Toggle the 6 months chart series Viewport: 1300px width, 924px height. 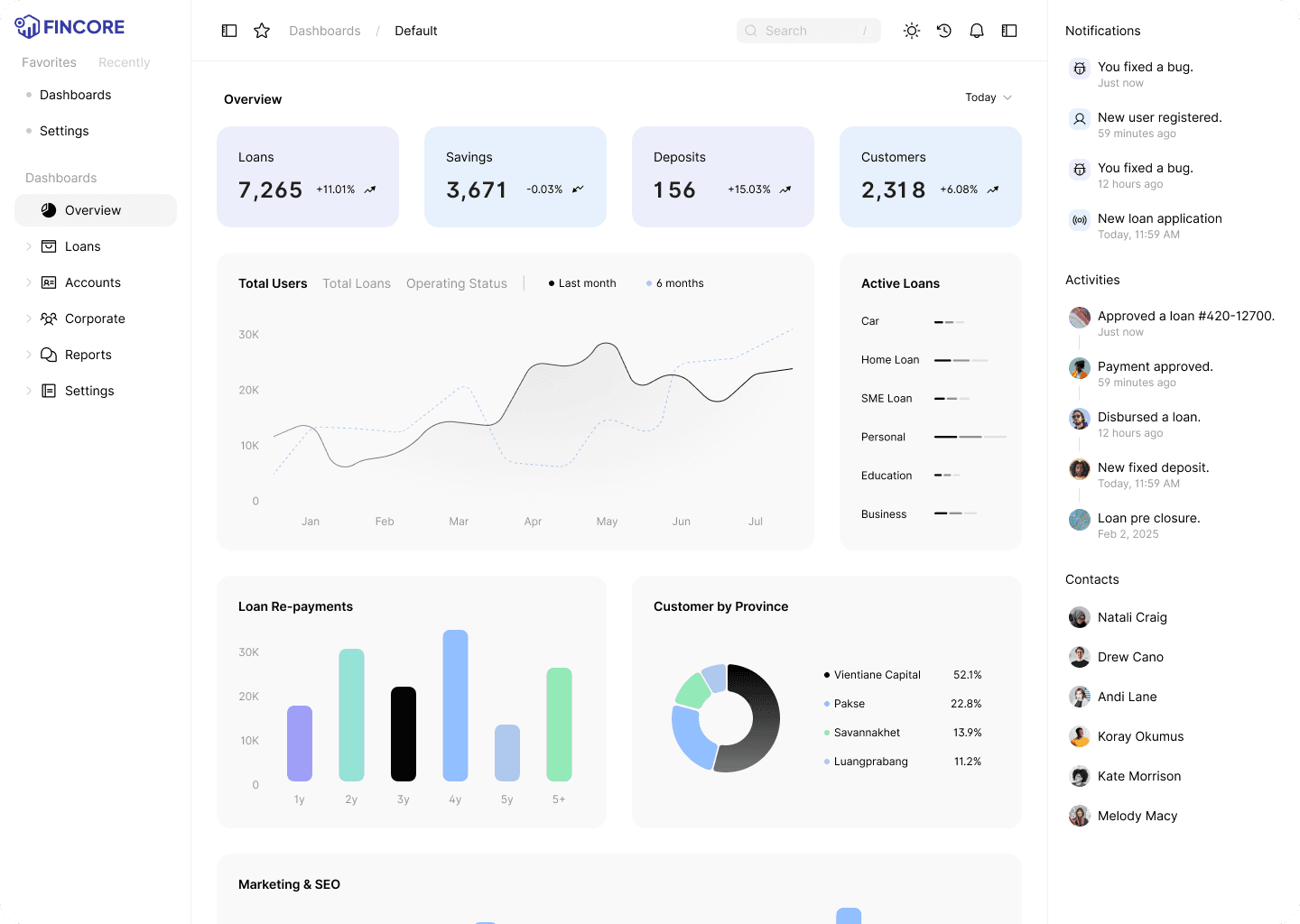[674, 282]
